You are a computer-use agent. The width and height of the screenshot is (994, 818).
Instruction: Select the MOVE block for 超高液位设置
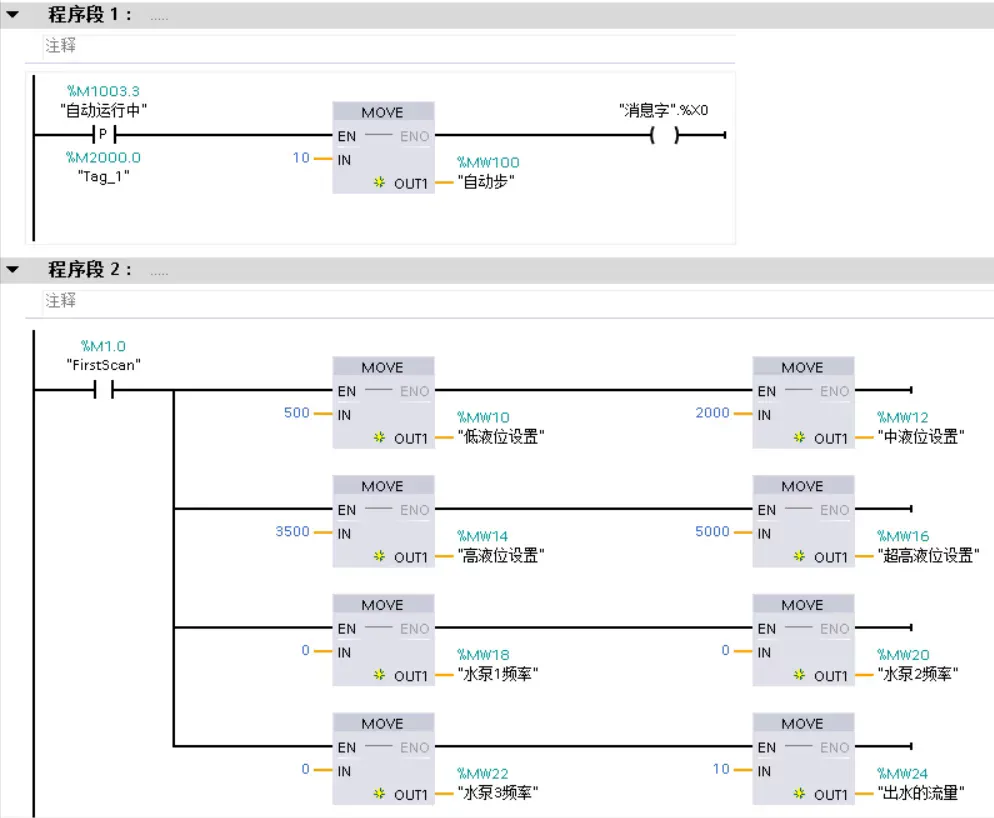click(x=803, y=520)
